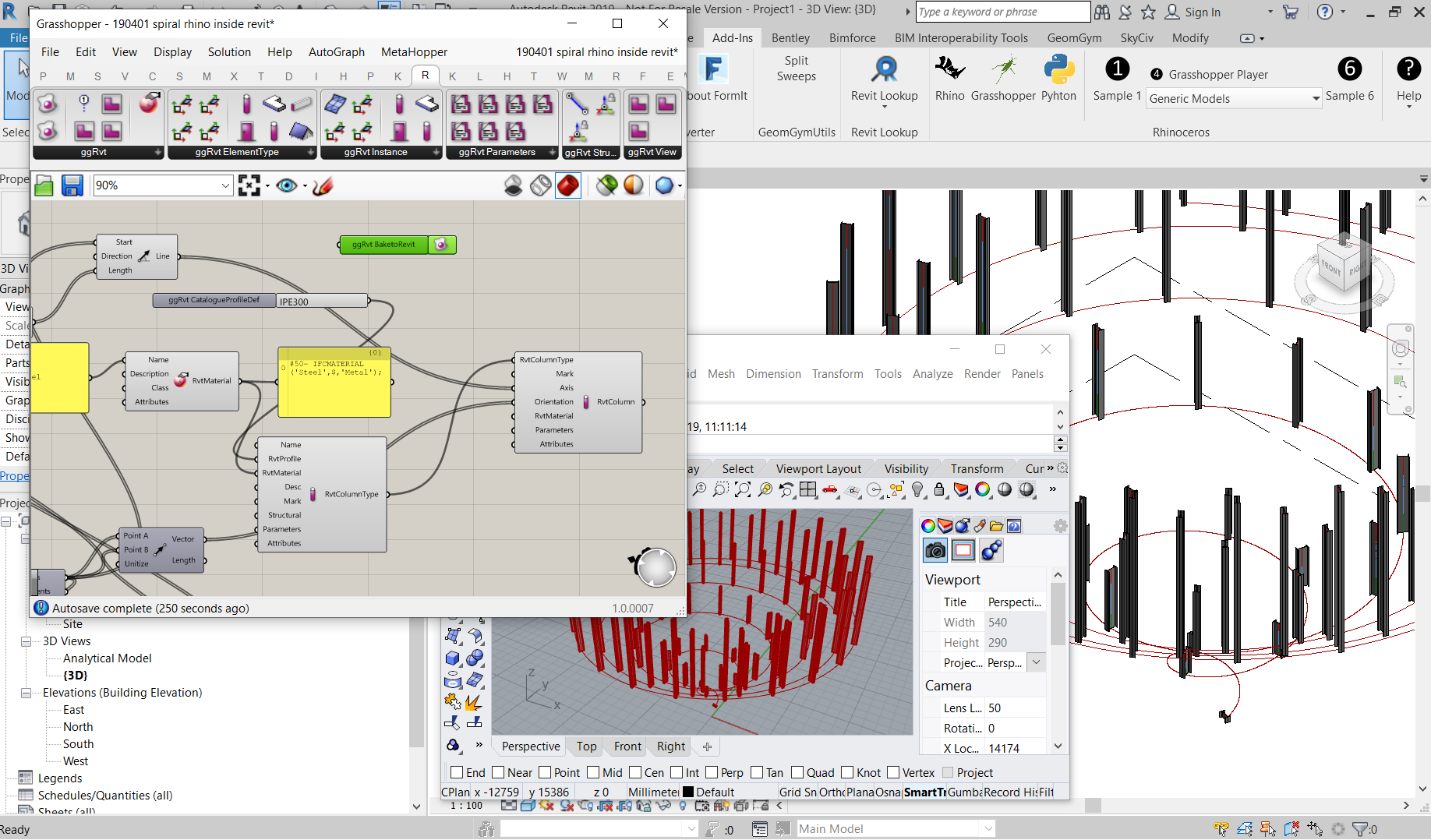The image size is (1431, 840).
Task: Toggle Grasshopper preview with the eye icon
Action: click(286, 185)
